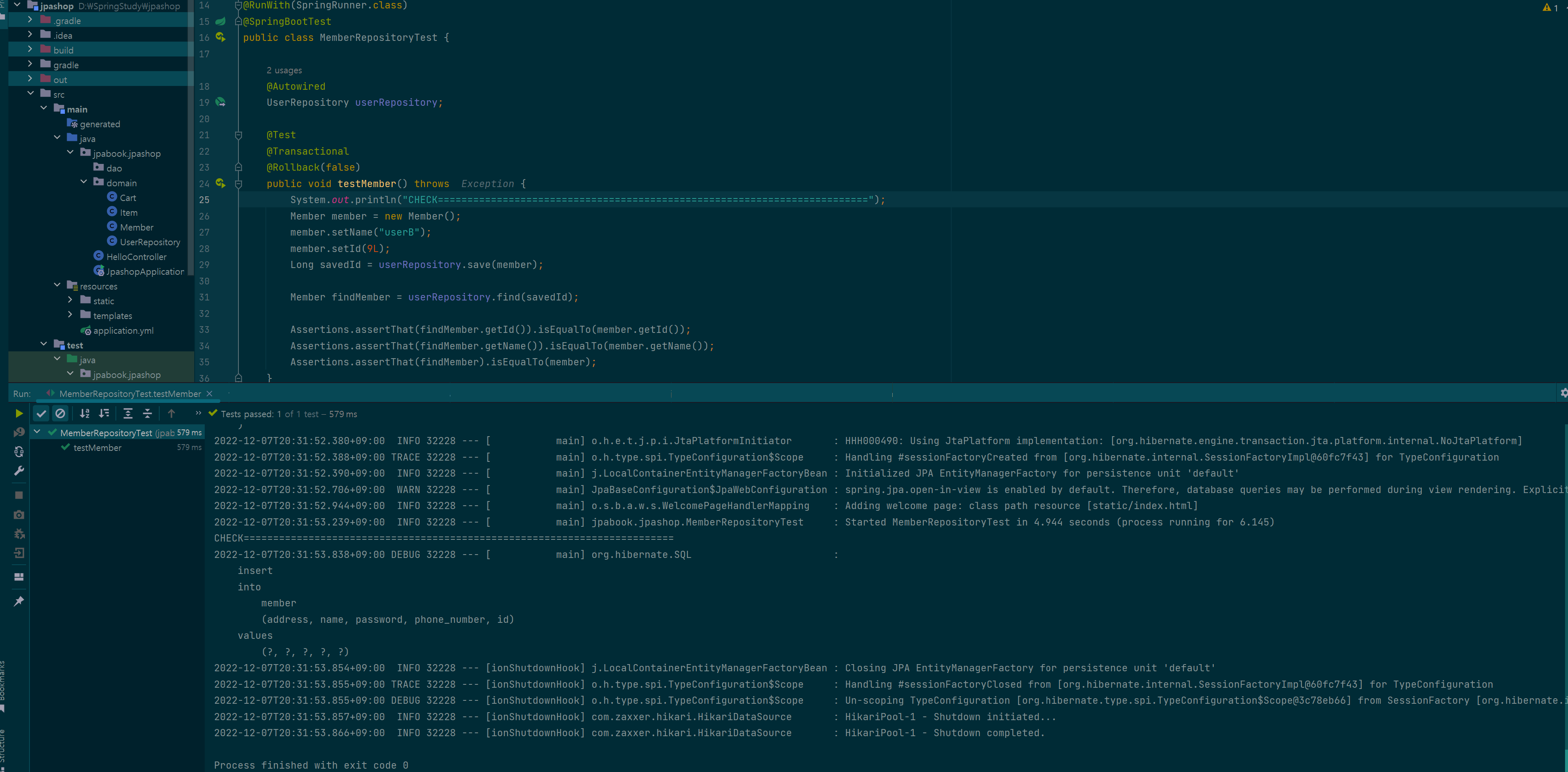The height and width of the screenshot is (772, 1568).
Task: Click the wrench icon in the Run sidebar
Action: [19, 471]
